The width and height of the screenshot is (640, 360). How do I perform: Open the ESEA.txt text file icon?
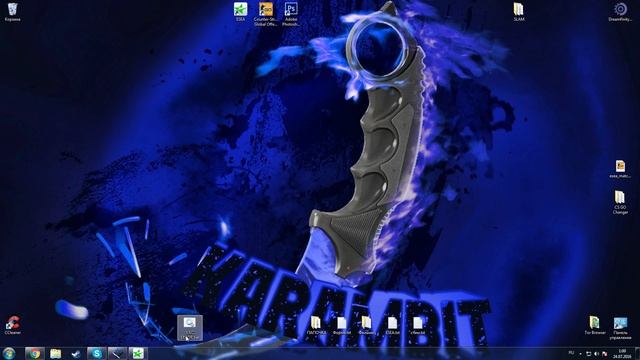click(392, 325)
